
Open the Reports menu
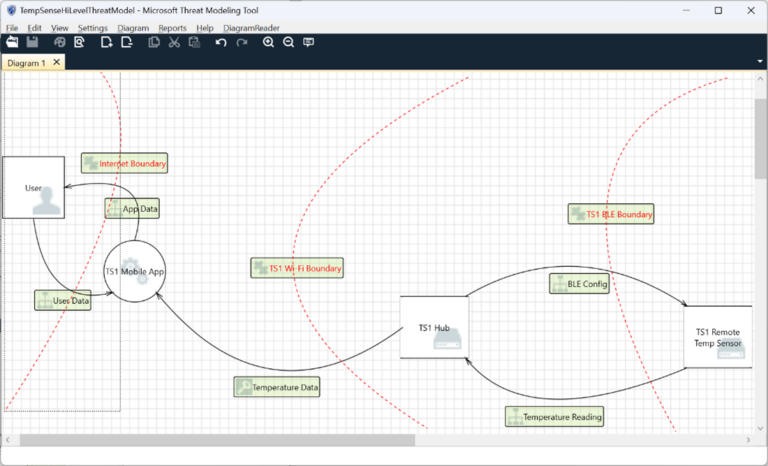coord(172,28)
